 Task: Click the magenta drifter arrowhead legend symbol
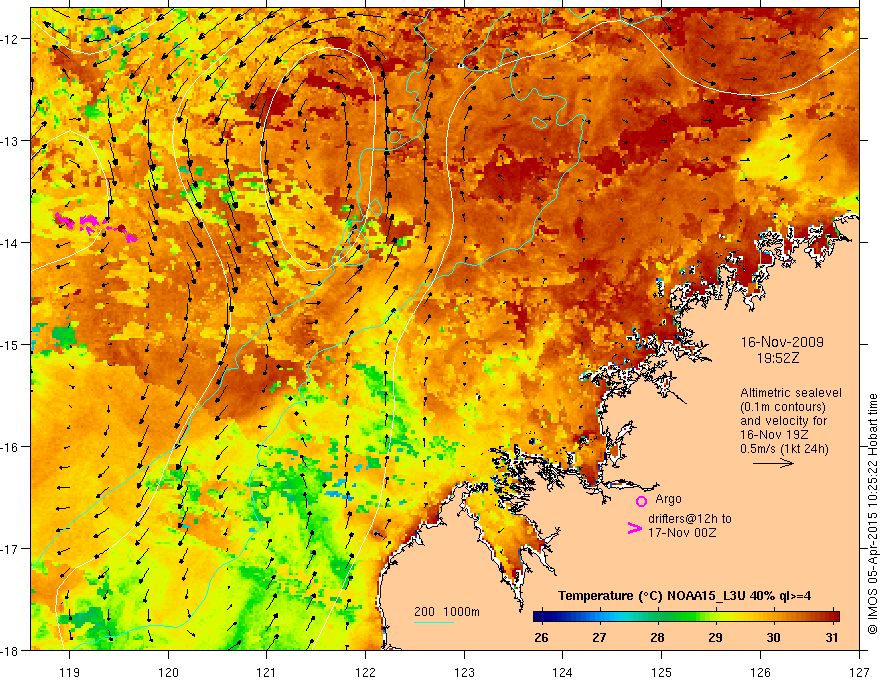pyautogui.click(x=634, y=528)
